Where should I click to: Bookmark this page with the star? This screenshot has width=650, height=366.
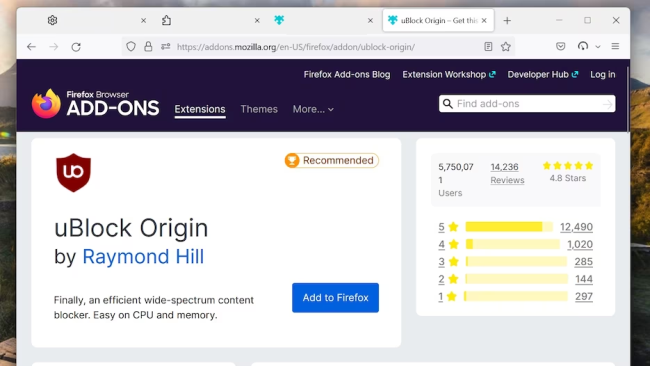click(x=506, y=47)
